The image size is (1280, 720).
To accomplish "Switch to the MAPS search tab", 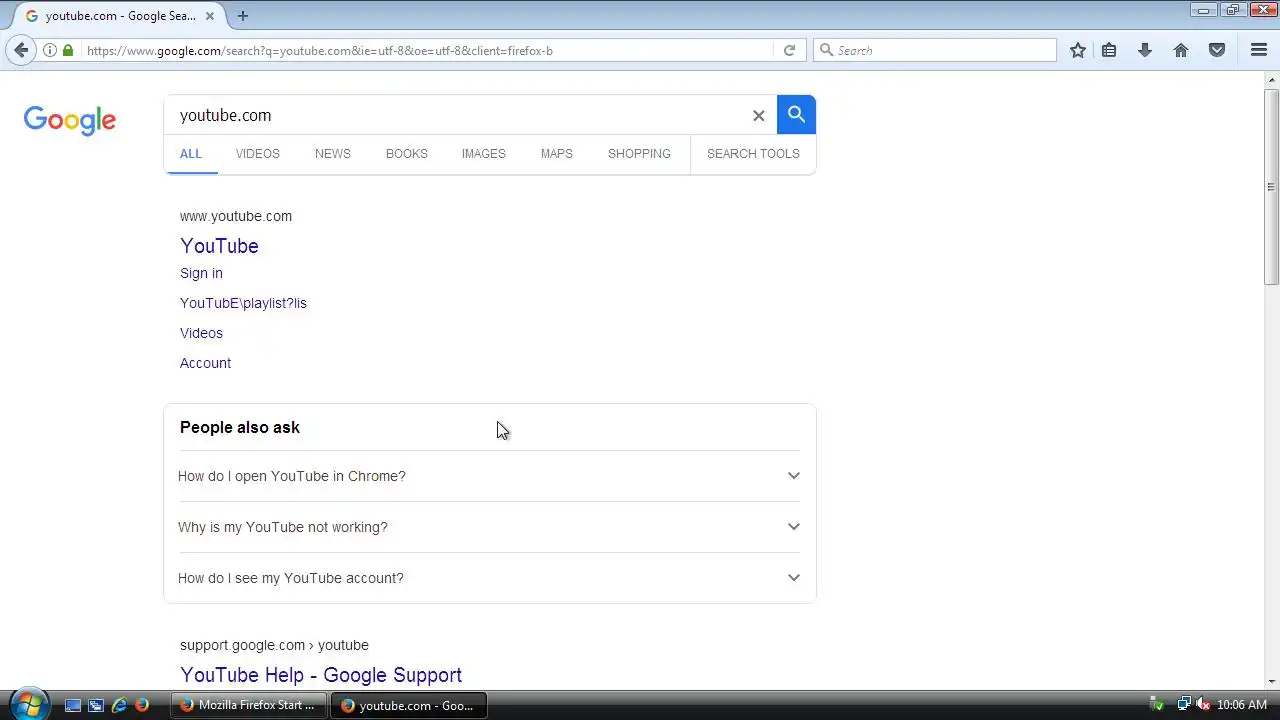I will point(557,154).
